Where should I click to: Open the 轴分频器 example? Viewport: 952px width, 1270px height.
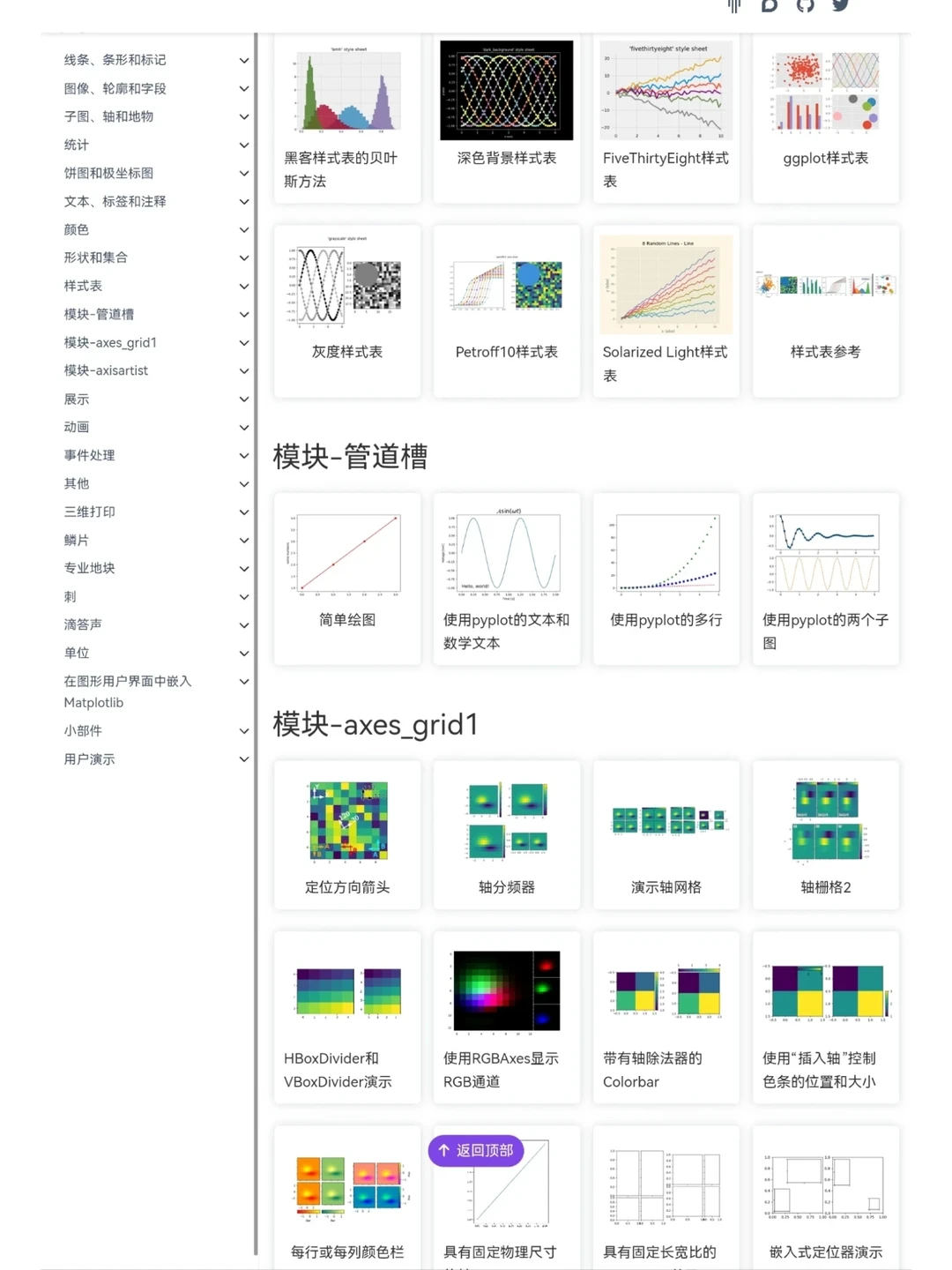[x=506, y=887]
